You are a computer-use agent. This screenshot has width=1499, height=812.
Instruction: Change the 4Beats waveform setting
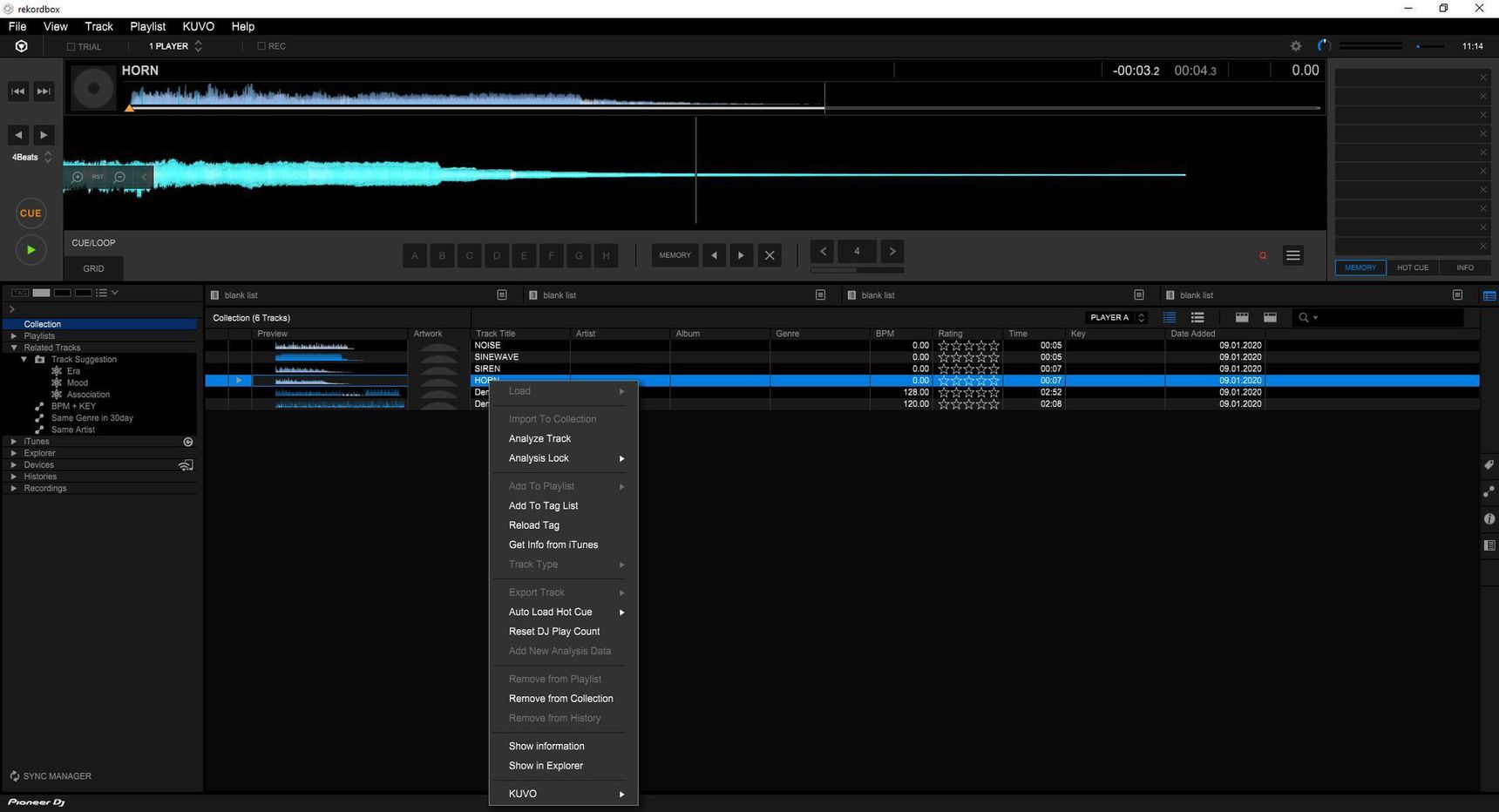[31, 158]
